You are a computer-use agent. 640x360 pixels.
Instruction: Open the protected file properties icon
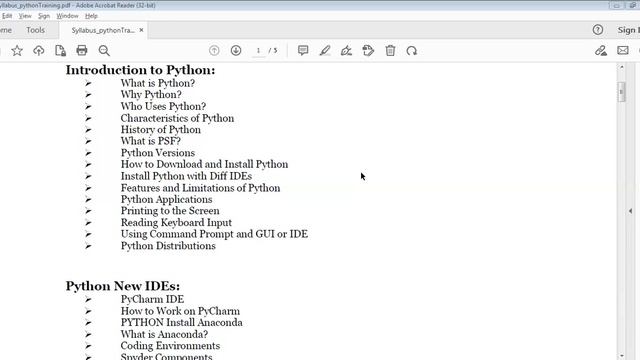(60, 51)
